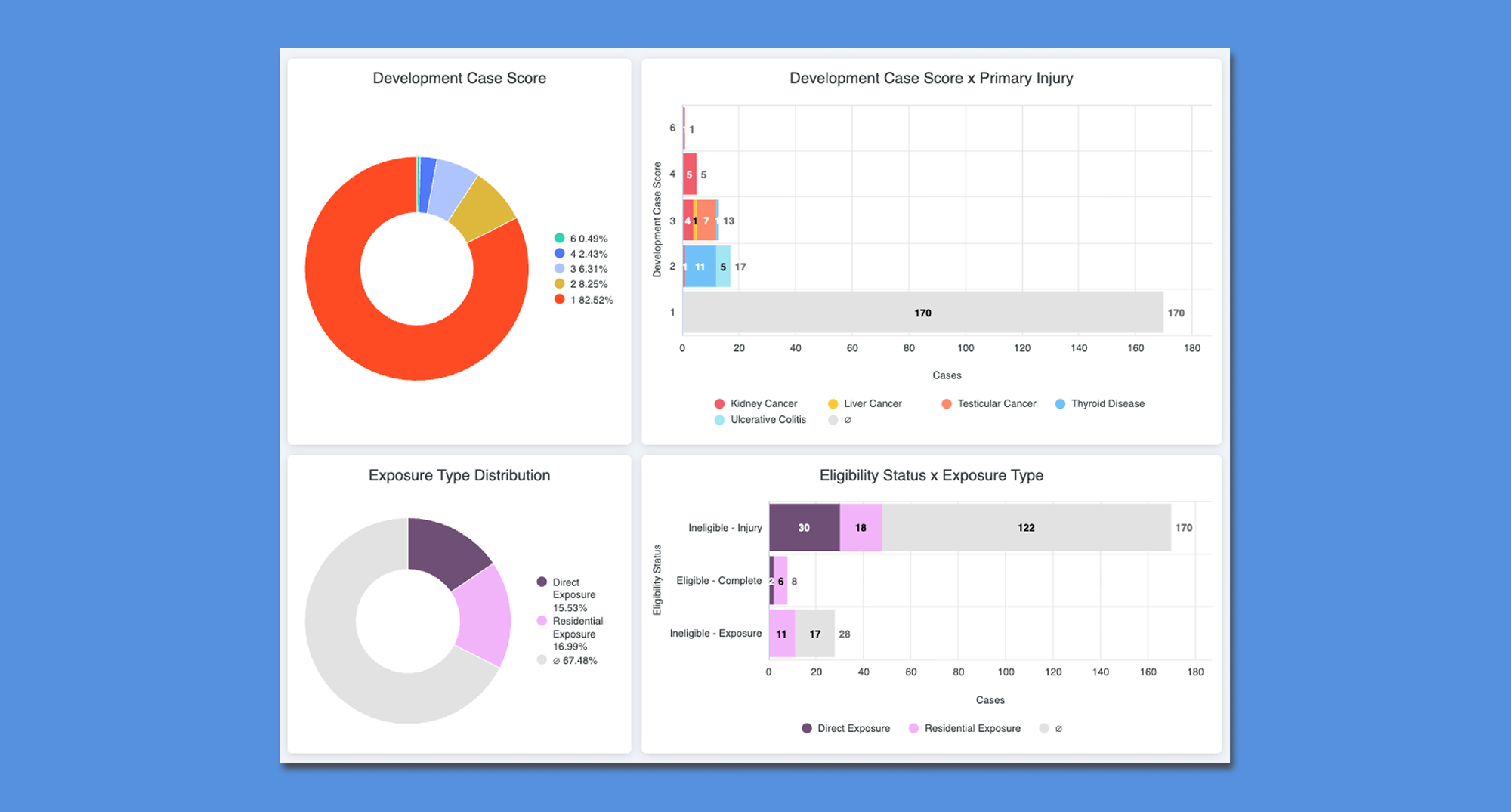This screenshot has height=812, width=1511.
Task: Click the gray bar labeled 170 for score 1
Action: tap(922, 313)
